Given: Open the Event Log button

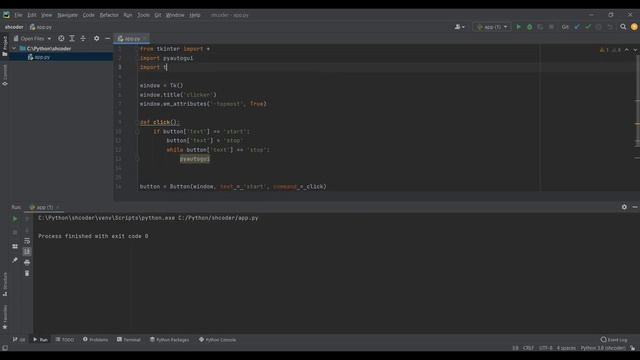Looking at the screenshot, I should click(614, 340).
